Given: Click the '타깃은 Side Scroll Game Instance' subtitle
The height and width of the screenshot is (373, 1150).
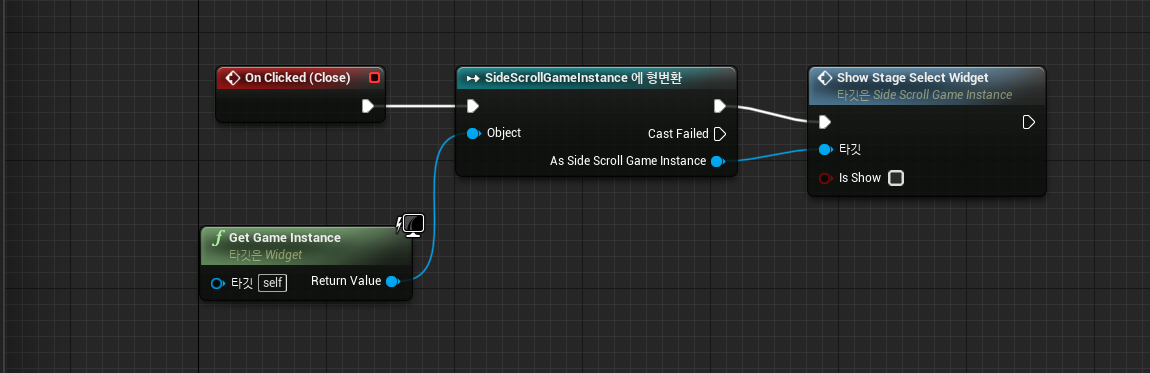Looking at the screenshot, I should (924, 95).
